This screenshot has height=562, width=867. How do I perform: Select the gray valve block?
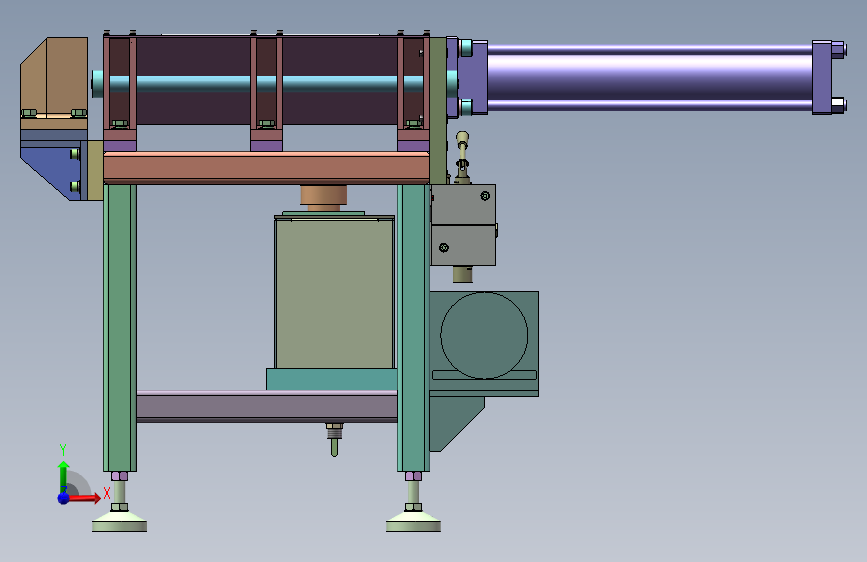coord(463,225)
